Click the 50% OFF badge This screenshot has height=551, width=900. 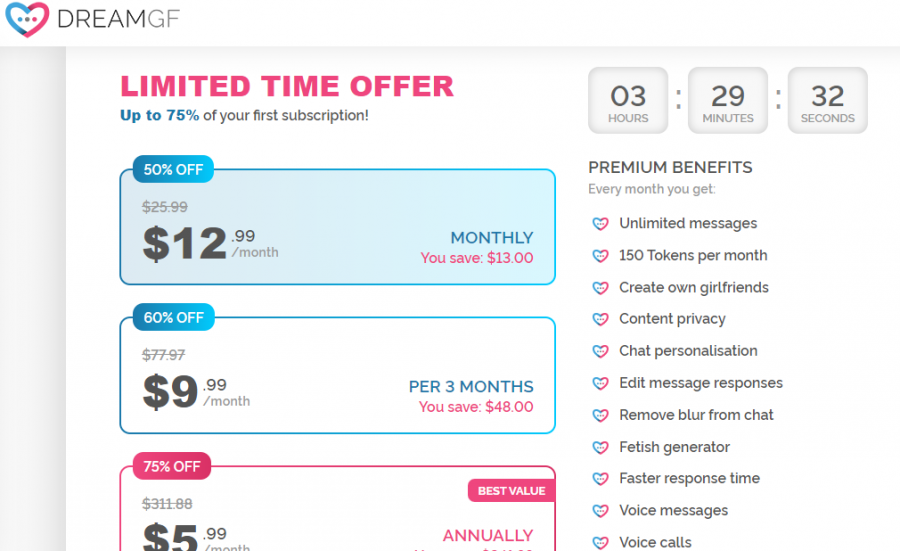[x=173, y=169]
